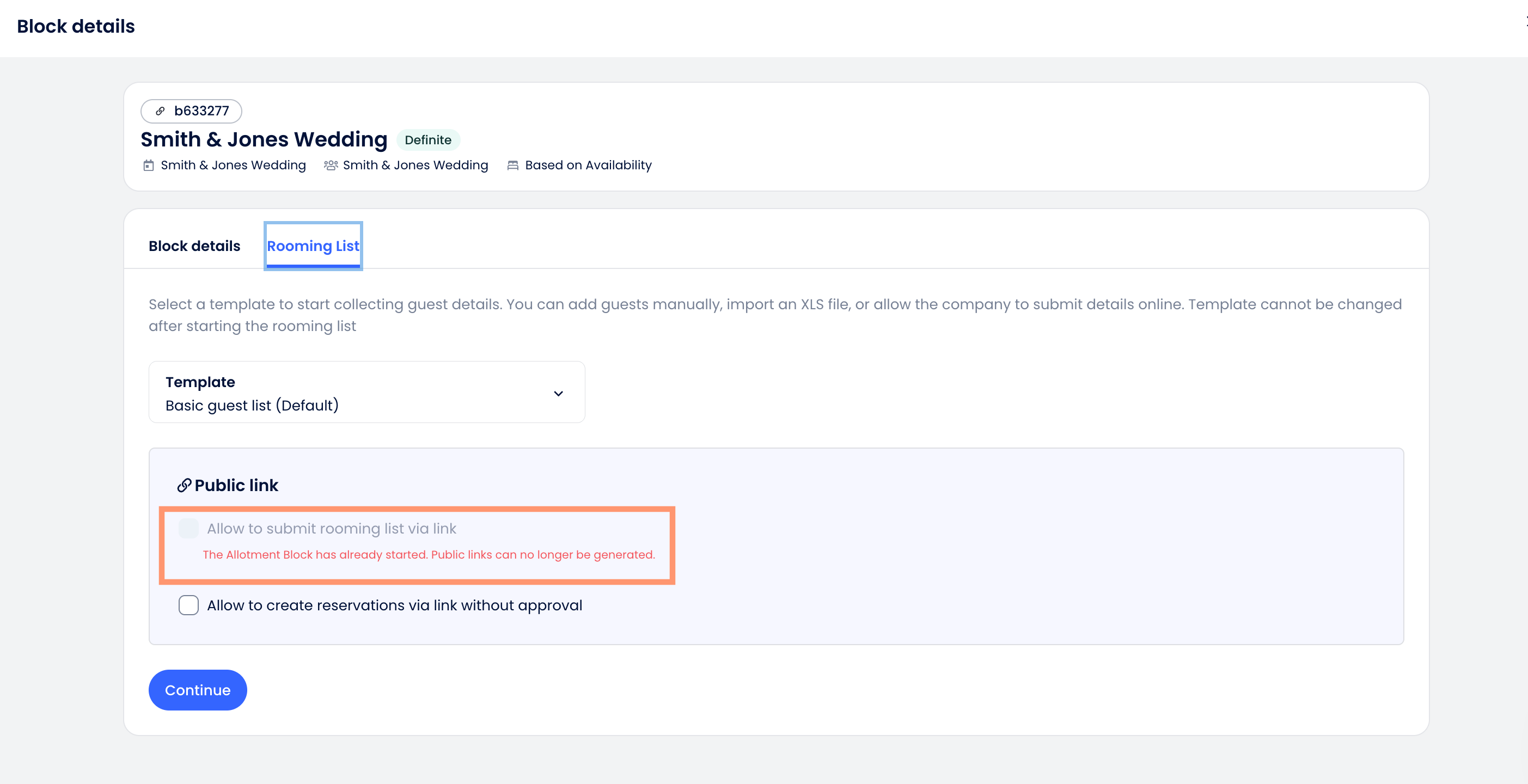Select the Rooming List tab
The image size is (1528, 784).
pyautogui.click(x=313, y=246)
